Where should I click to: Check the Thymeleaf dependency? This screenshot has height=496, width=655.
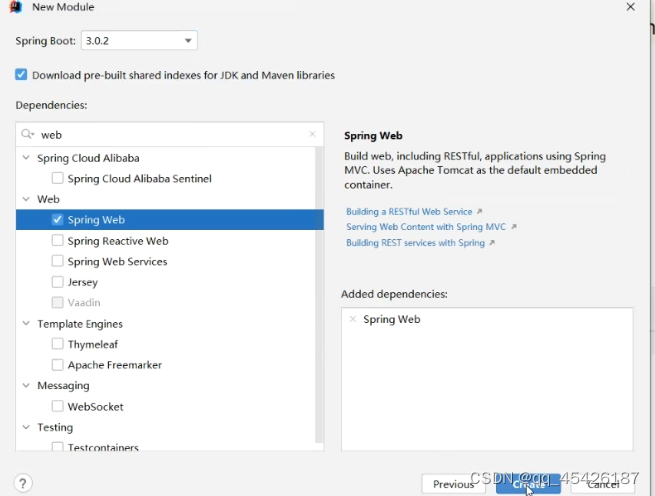tap(58, 344)
